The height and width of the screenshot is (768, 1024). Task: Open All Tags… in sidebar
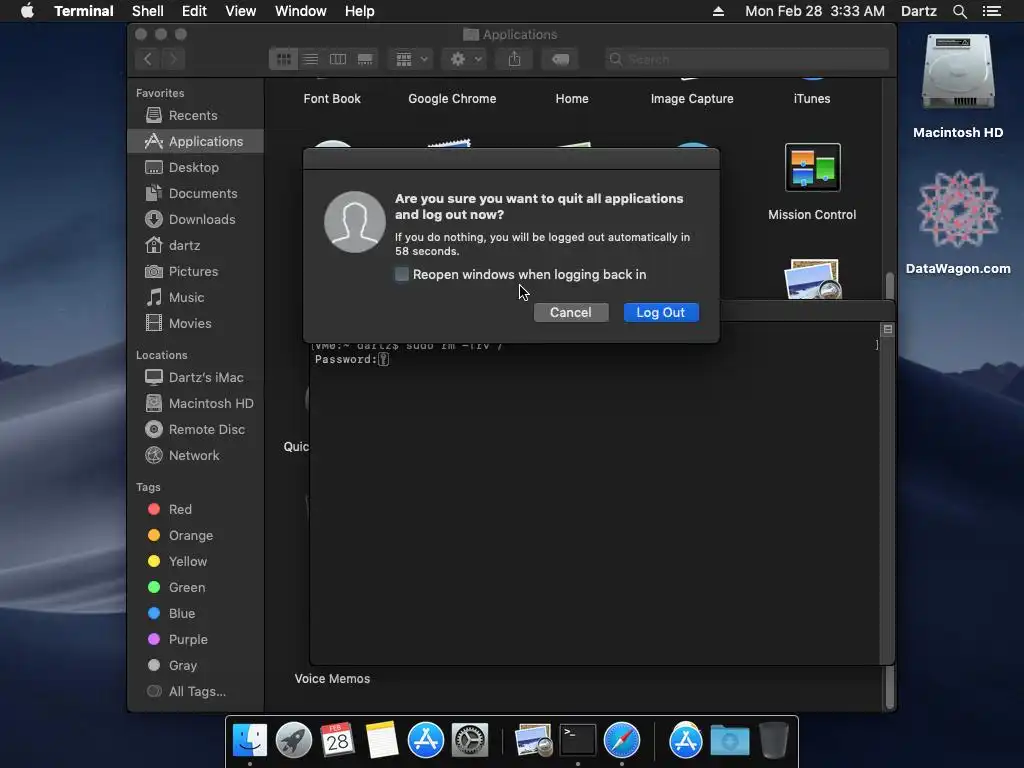click(x=195, y=692)
